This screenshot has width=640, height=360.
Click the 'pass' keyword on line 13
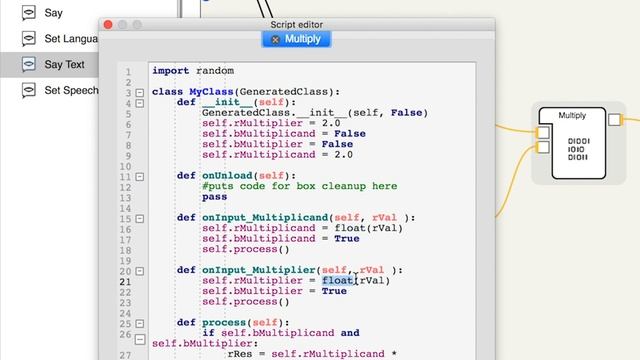point(214,197)
